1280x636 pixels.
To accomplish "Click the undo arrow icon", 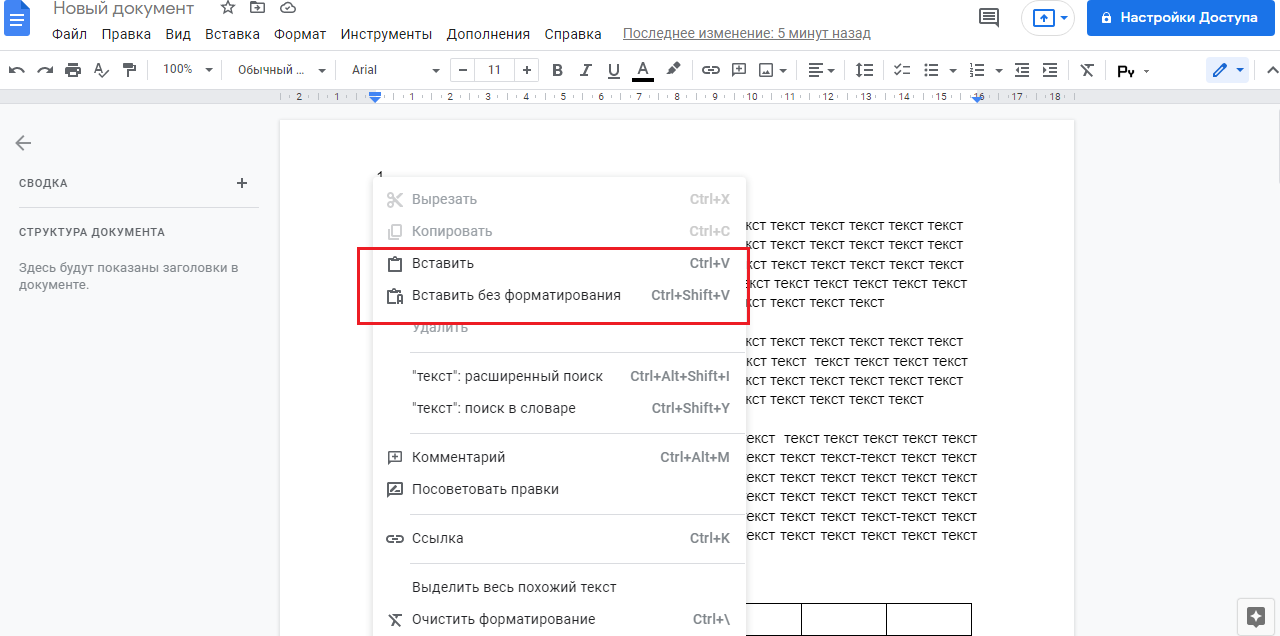I will coord(17,70).
